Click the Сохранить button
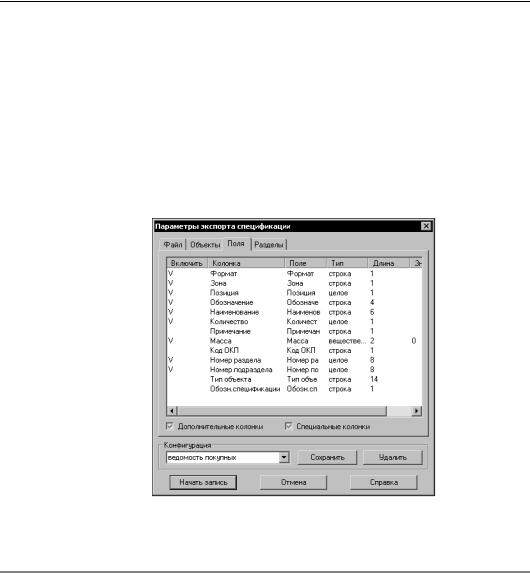The height and width of the screenshot is (573, 530). tap(327, 457)
